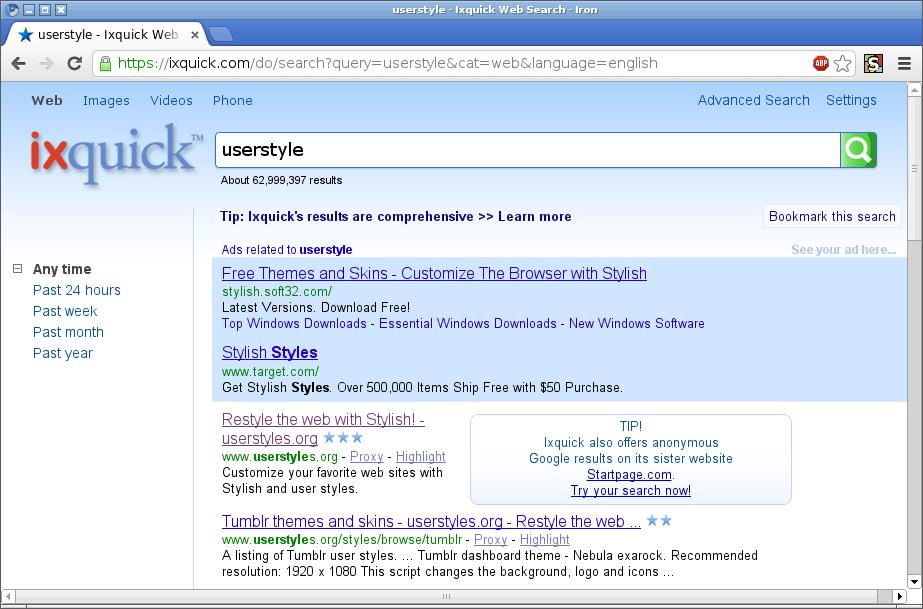Open Settings link

(x=851, y=100)
